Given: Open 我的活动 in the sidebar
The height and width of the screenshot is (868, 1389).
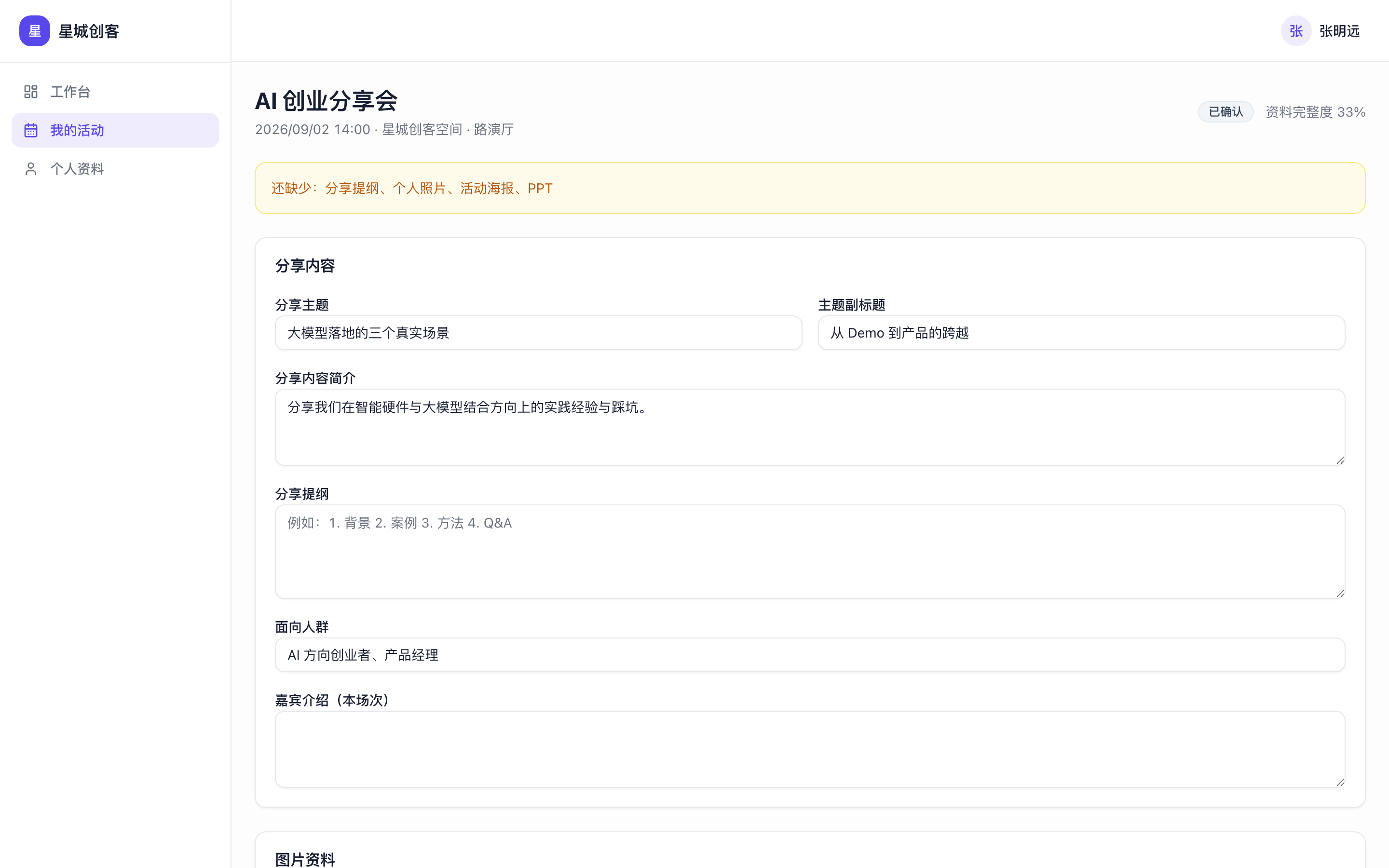Looking at the screenshot, I should point(115,130).
